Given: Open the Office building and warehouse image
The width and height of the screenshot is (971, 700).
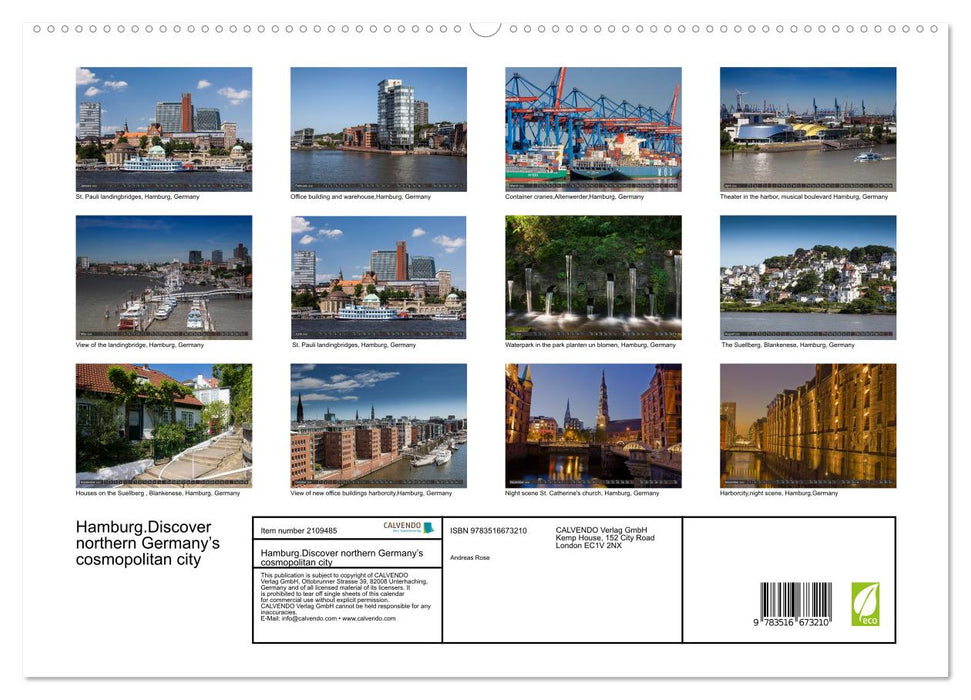Looking at the screenshot, I should (x=378, y=128).
